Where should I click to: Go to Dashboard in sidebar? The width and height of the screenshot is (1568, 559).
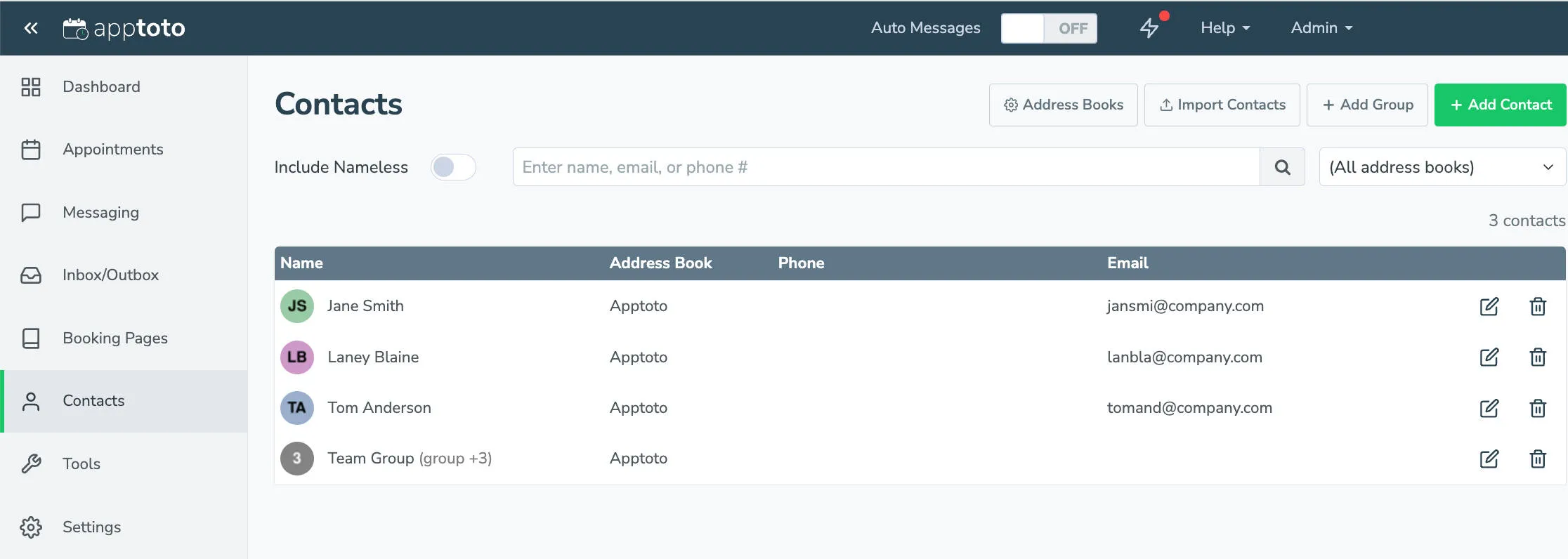[x=124, y=87]
